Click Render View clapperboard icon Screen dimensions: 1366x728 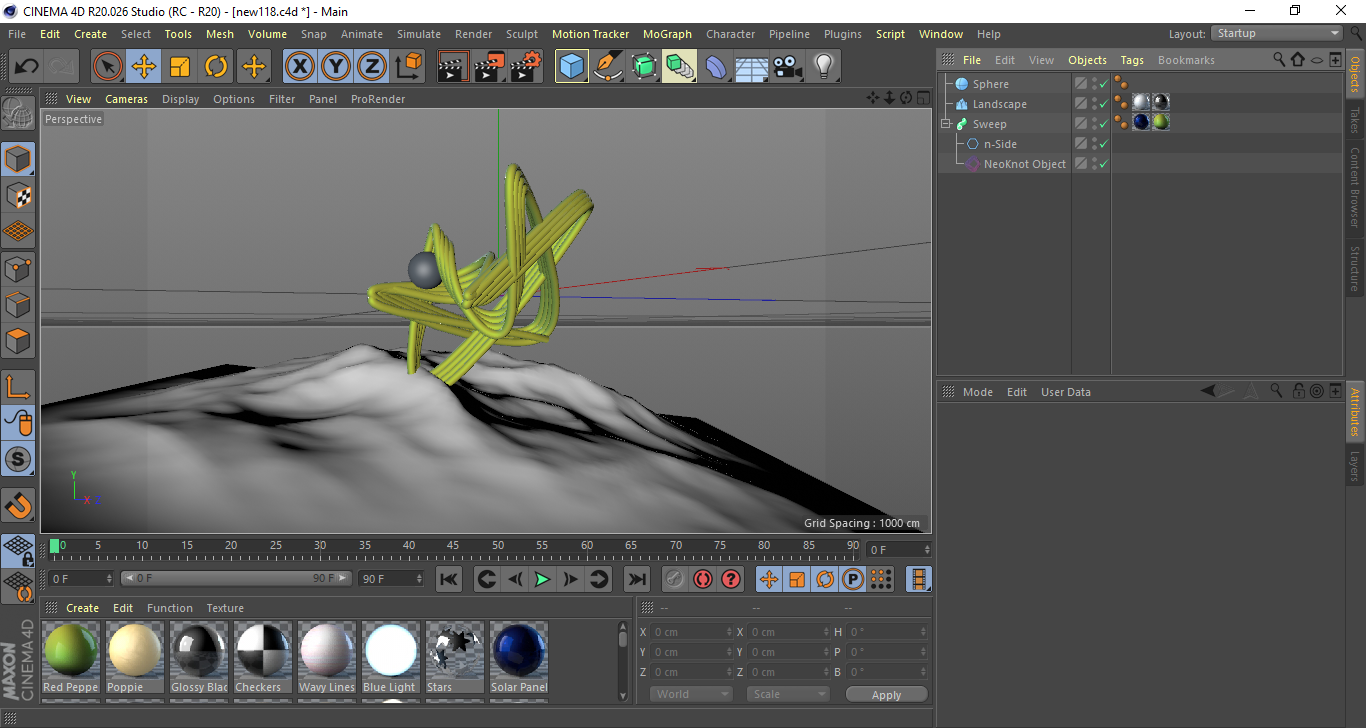coord(454,67)
